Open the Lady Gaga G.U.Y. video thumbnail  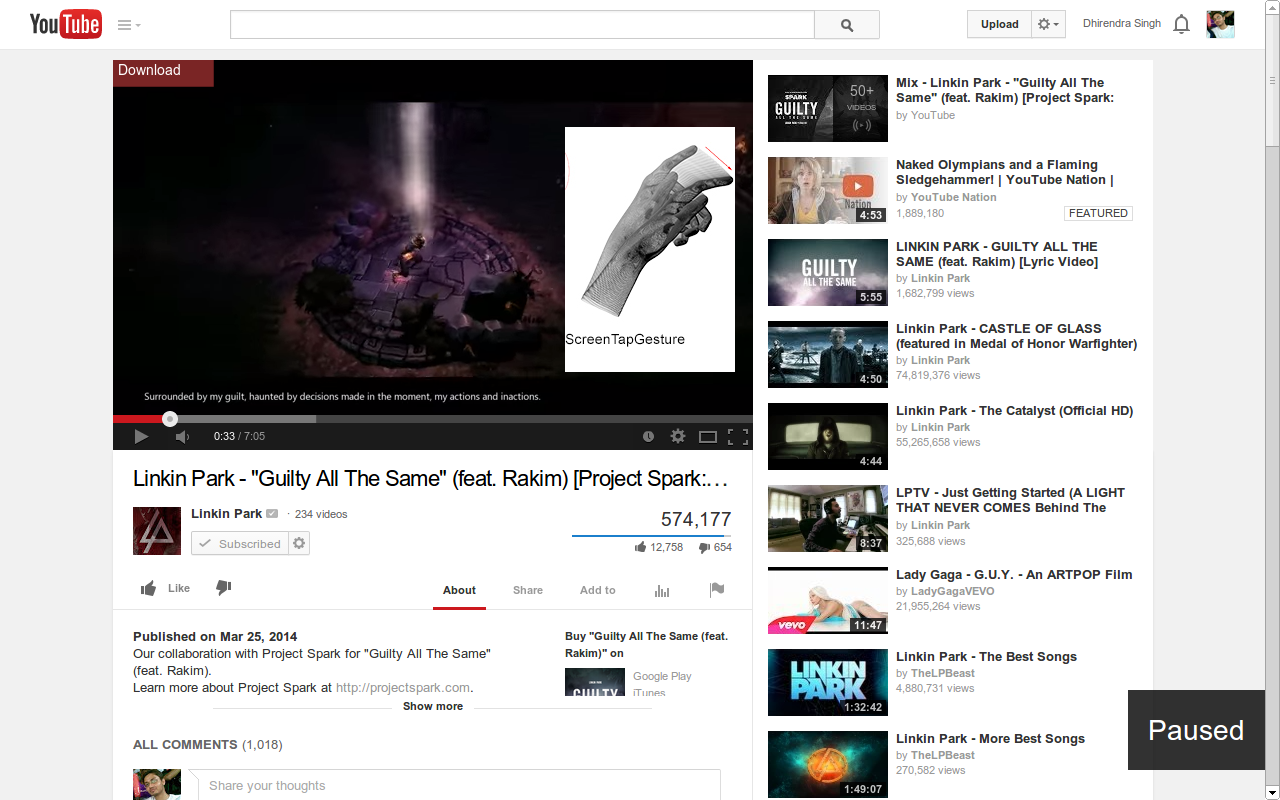[x=828, y=600]
